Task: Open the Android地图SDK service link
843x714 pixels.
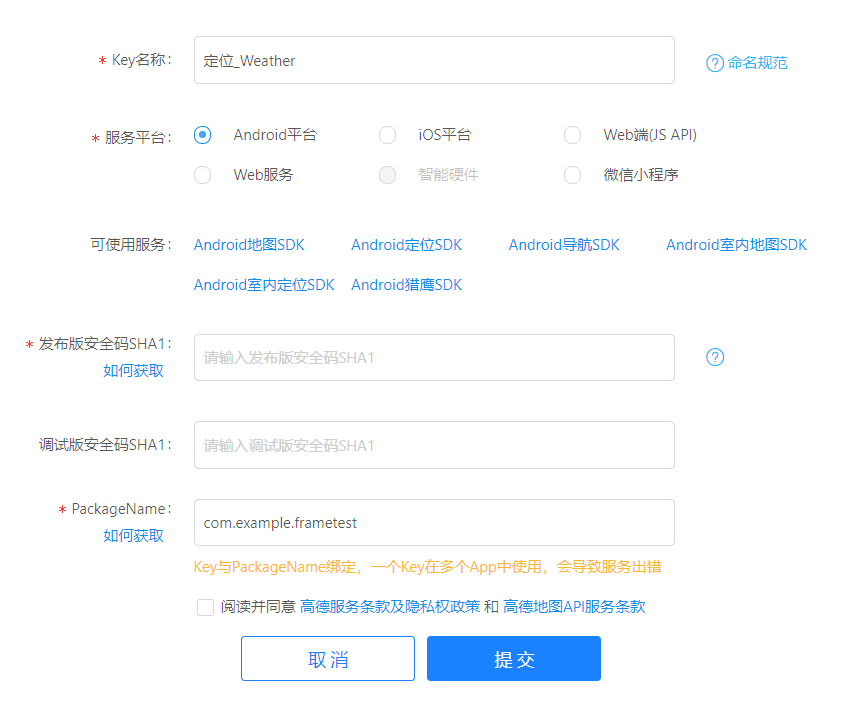Action: point(248,244)
